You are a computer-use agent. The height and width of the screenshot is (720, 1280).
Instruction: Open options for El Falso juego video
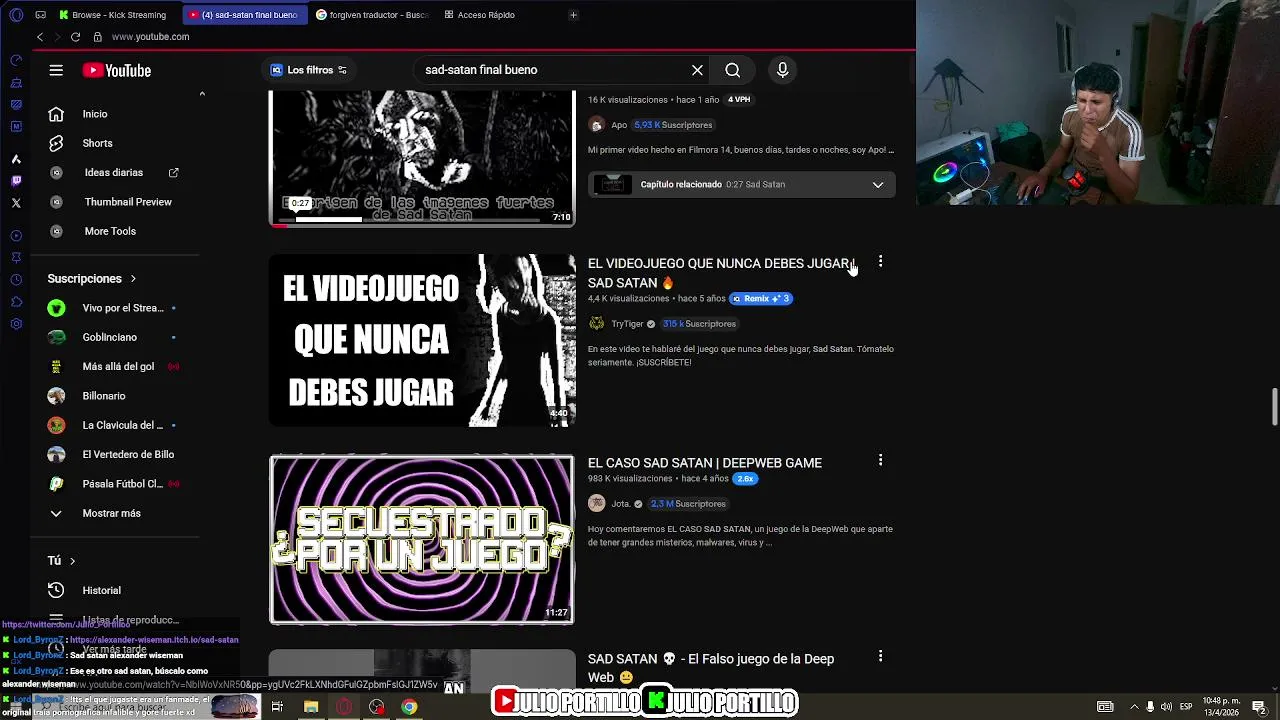tap(880, 656)
